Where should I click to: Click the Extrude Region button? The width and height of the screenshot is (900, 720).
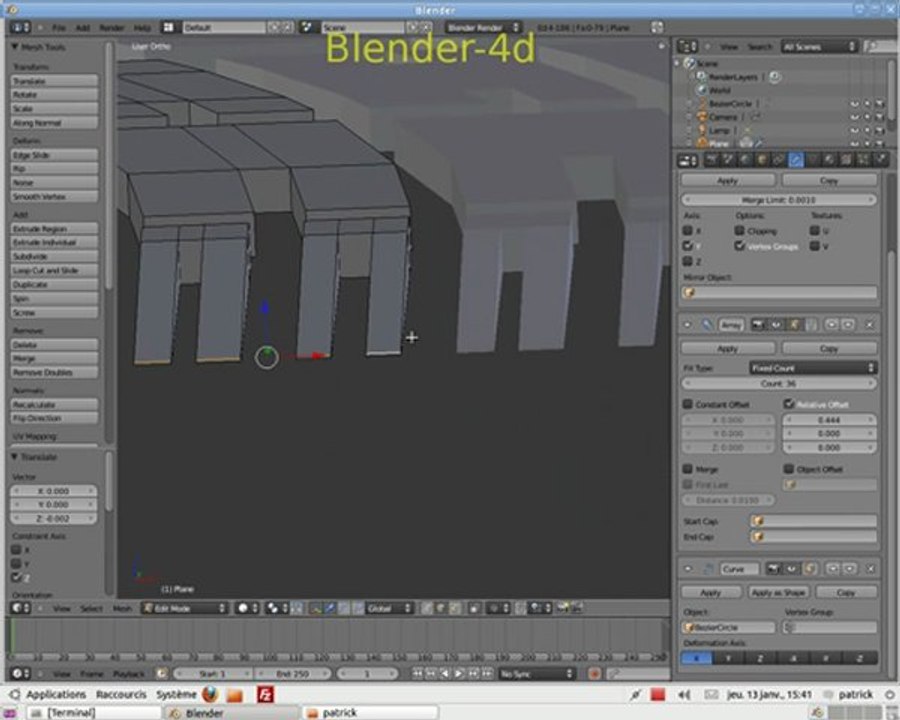(x=54, y=229)
